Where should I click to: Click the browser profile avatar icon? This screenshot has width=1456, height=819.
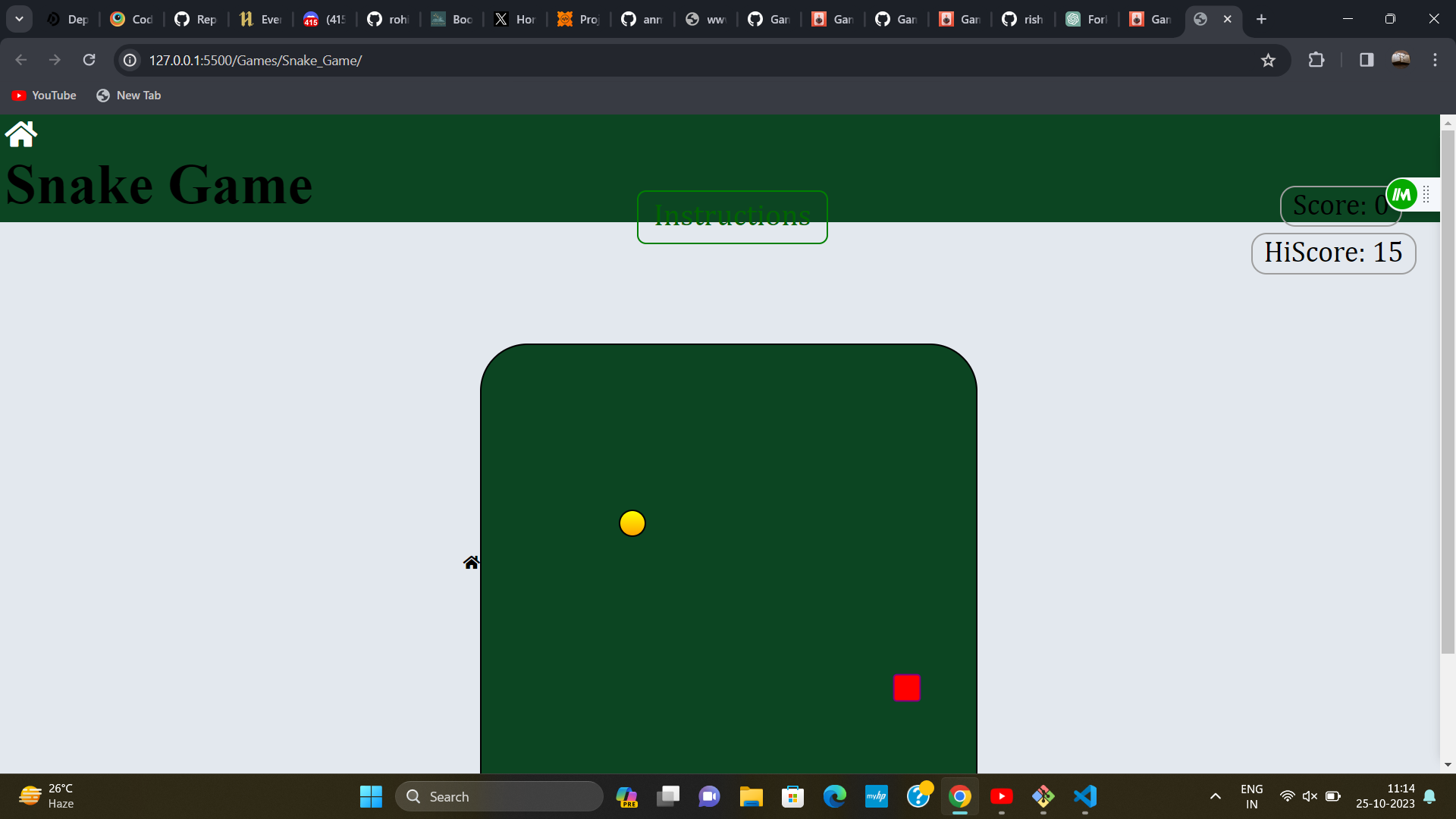(1401, 60)
